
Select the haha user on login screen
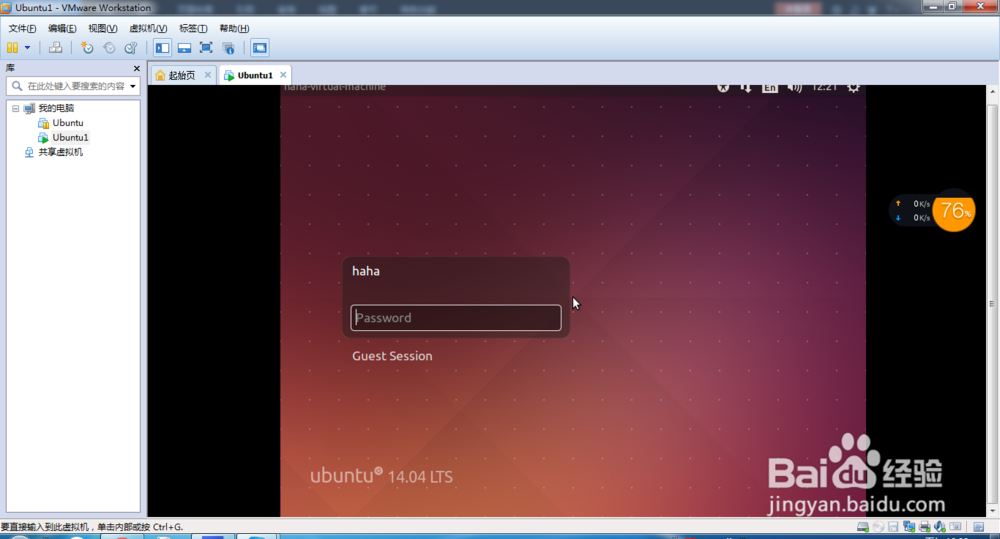tap(366, 271)
